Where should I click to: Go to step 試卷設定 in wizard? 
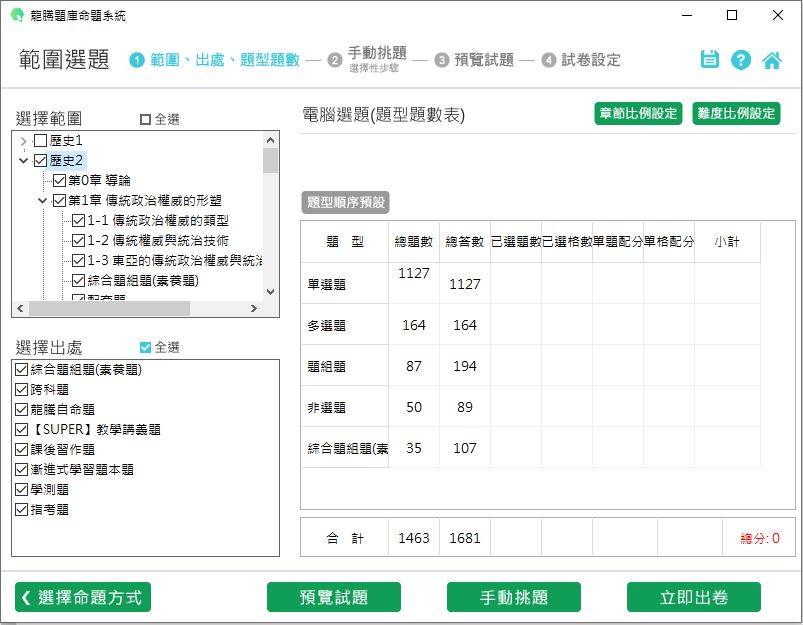click(591, 60)
